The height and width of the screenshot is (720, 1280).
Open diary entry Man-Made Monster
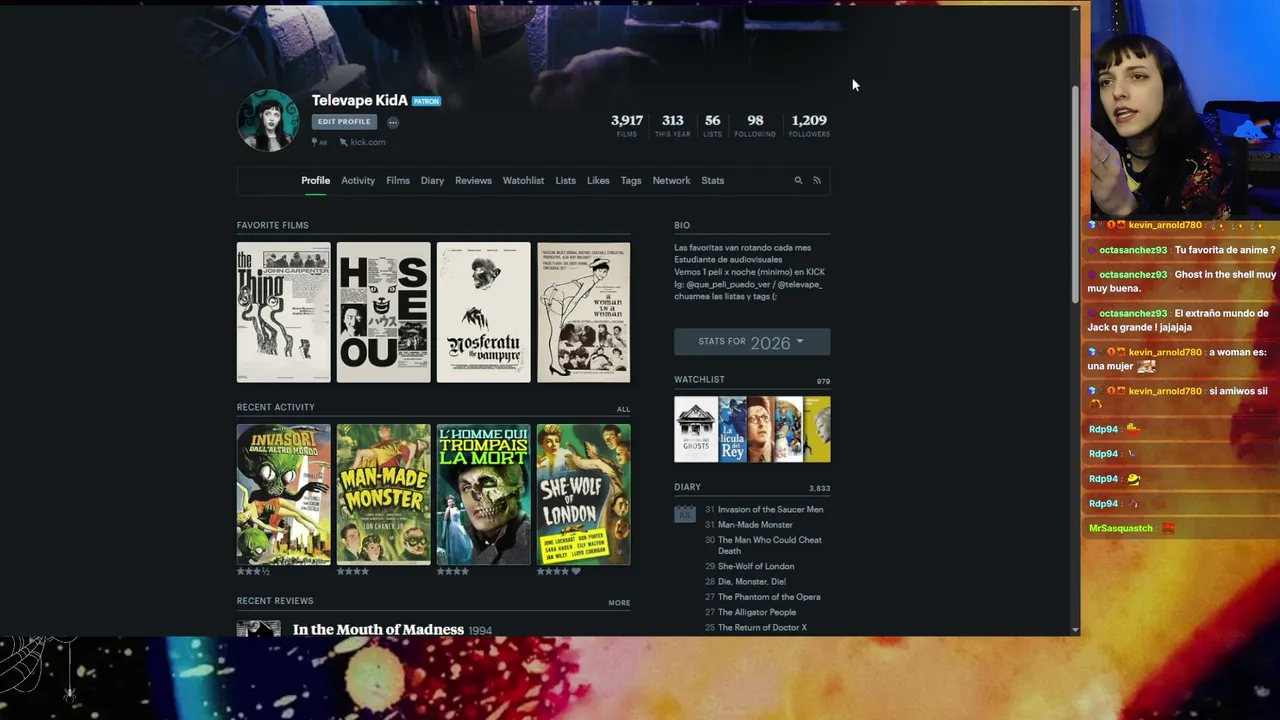coord(755,525)
